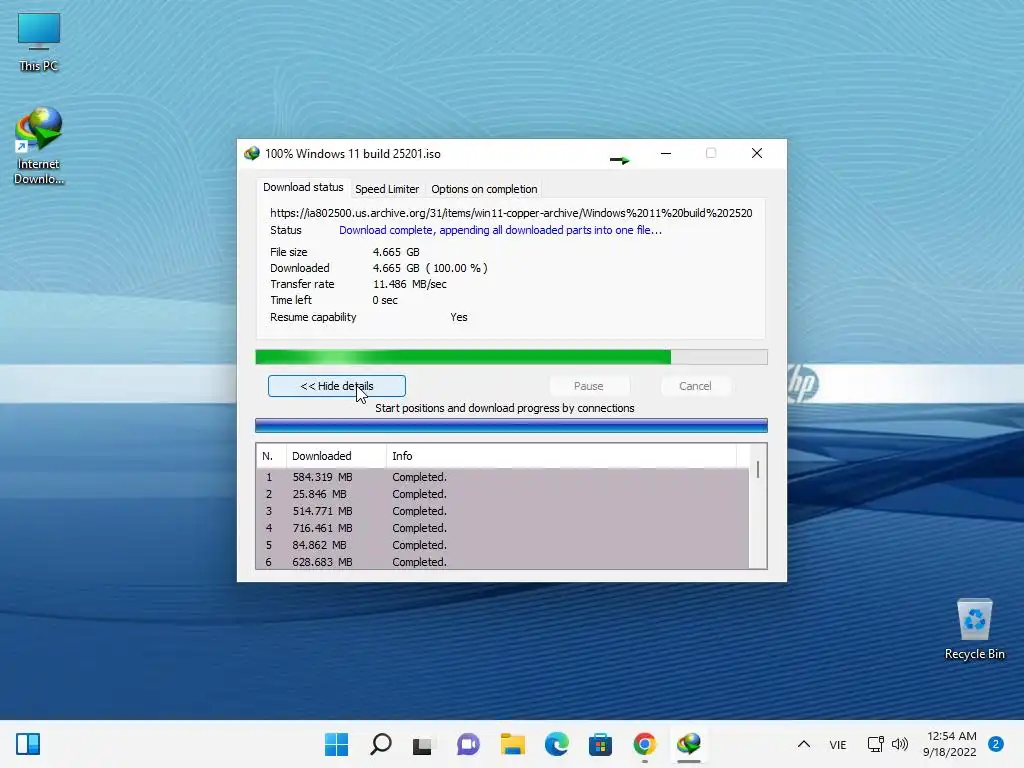Image resolution: width=1024 pixels, height=768 pixels.
Task: Open Recycle Bin on desktop
Action: click(974, 630)
